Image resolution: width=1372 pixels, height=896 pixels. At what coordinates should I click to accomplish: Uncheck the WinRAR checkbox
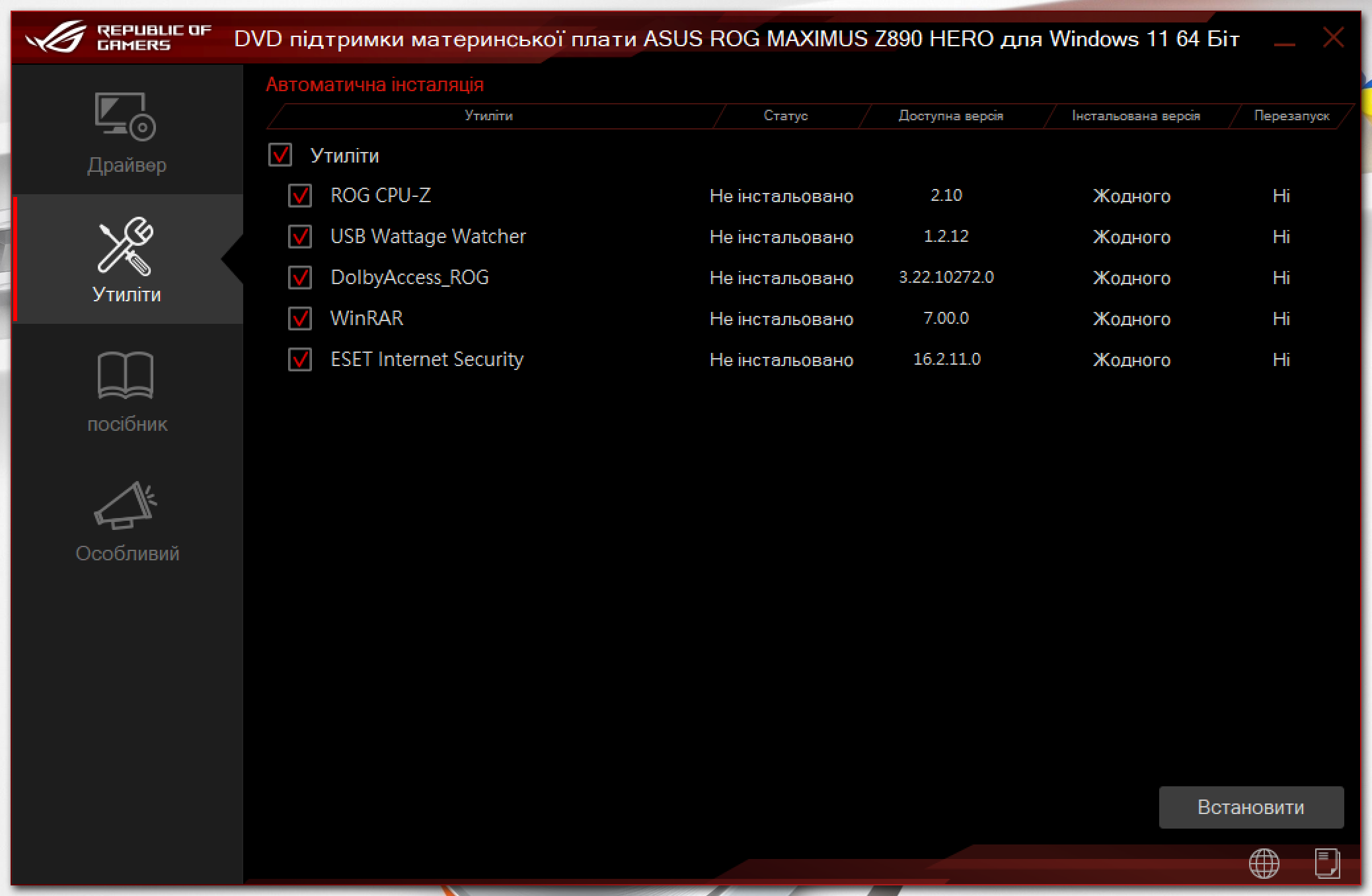coord(299,318)
